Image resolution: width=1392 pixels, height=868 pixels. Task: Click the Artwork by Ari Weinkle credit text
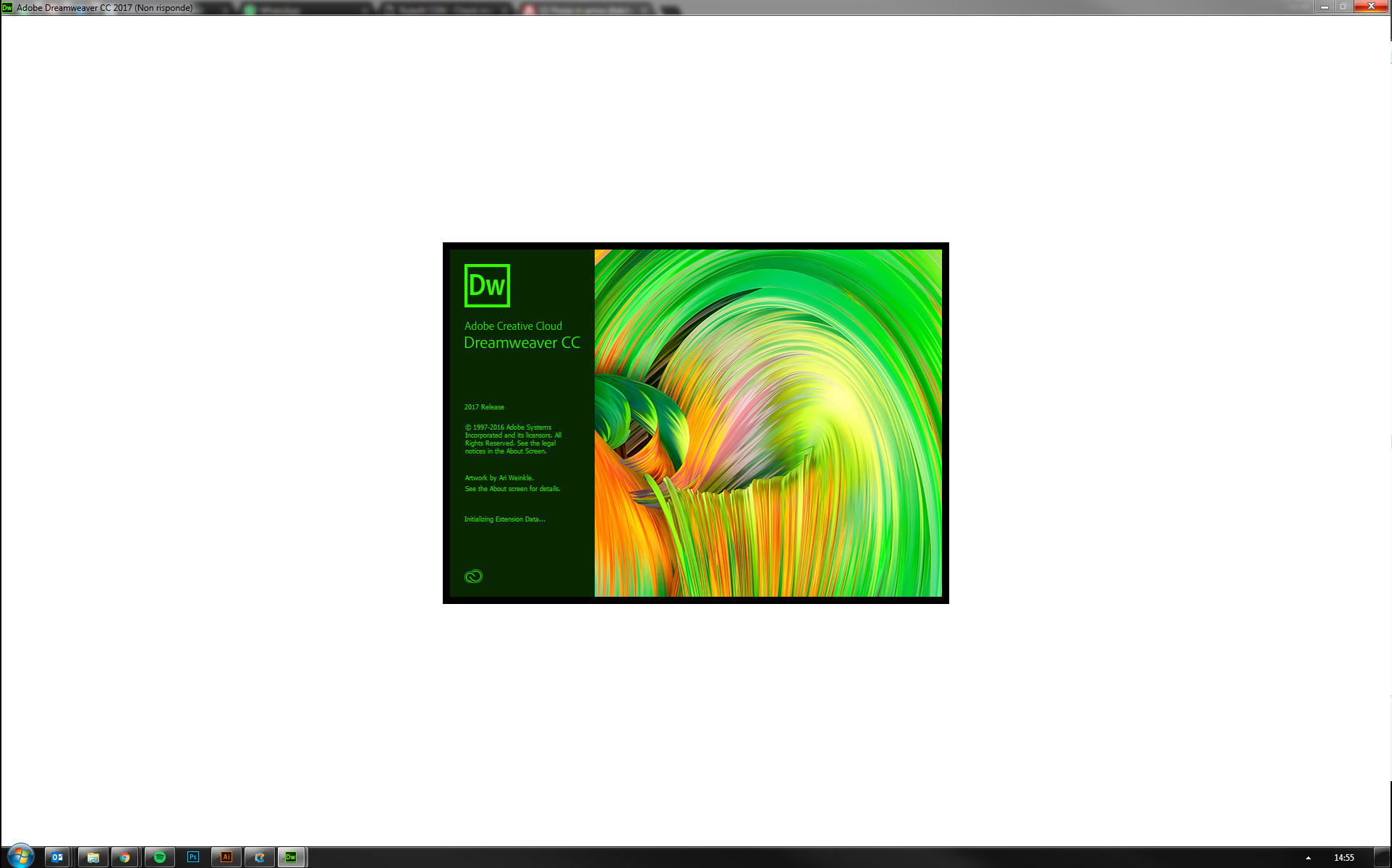click(x=498, y=478)
